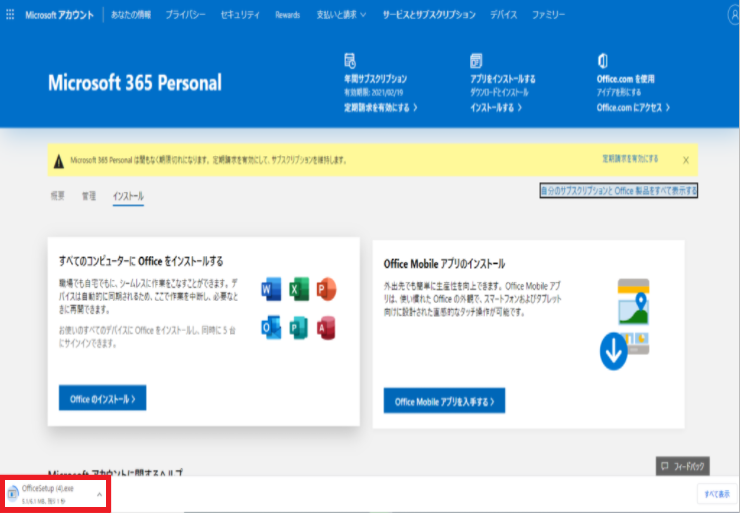Click the Office.com を使用 label
The image size is (741, 513).
point(625,79)
